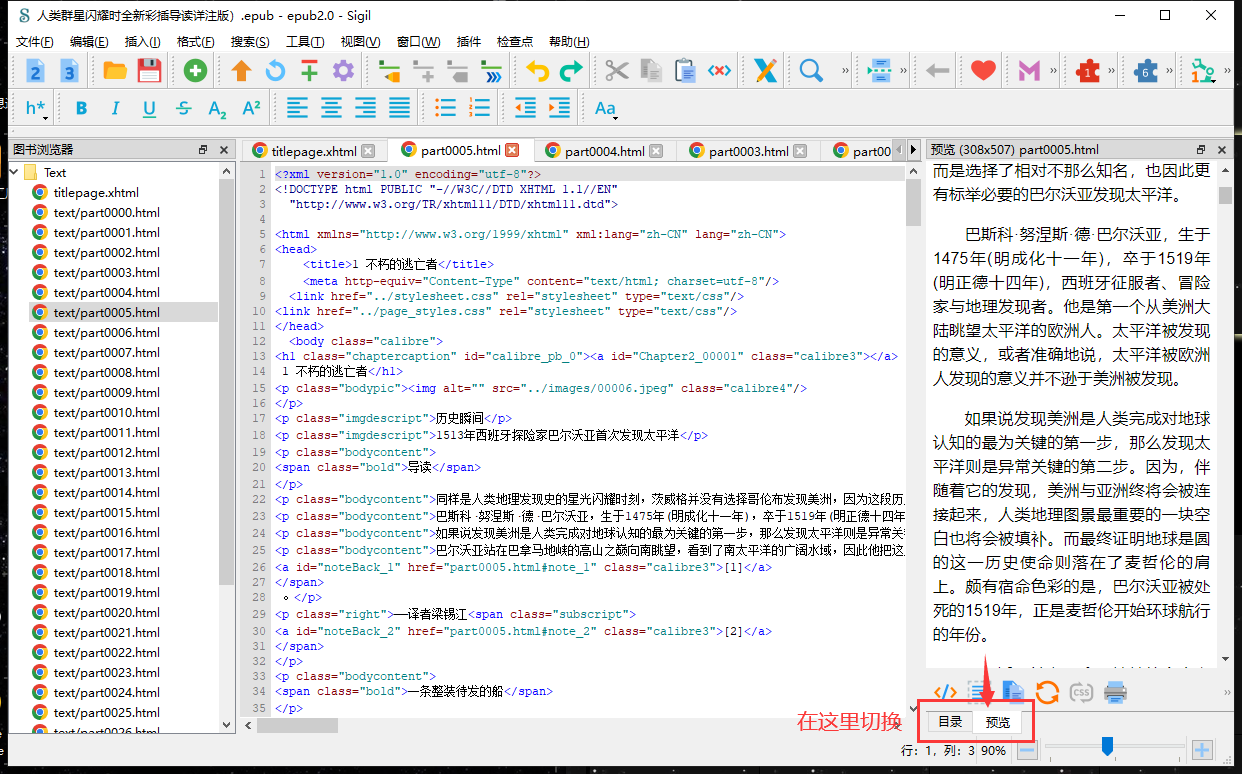This screenshot has width=1242, height=774.
Task: Open the 工具(T) menu
Action: (305, 41)
